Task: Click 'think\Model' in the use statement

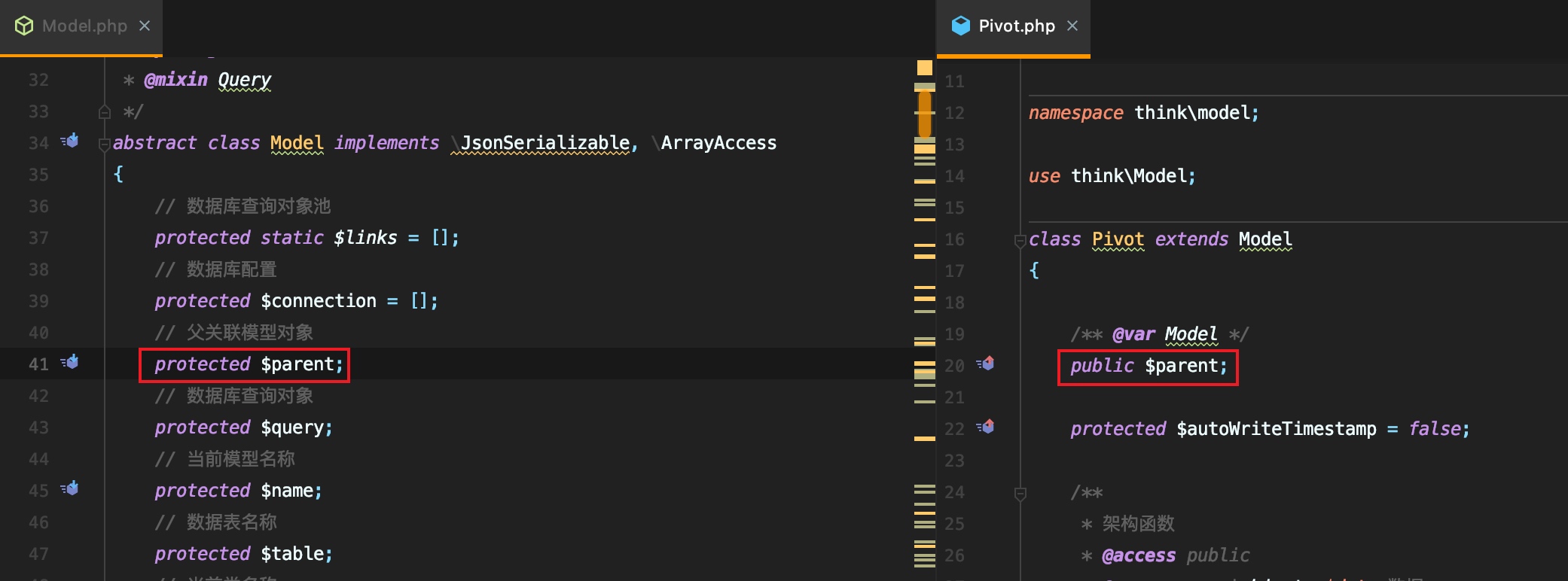Action: (x=1128, y=176)
